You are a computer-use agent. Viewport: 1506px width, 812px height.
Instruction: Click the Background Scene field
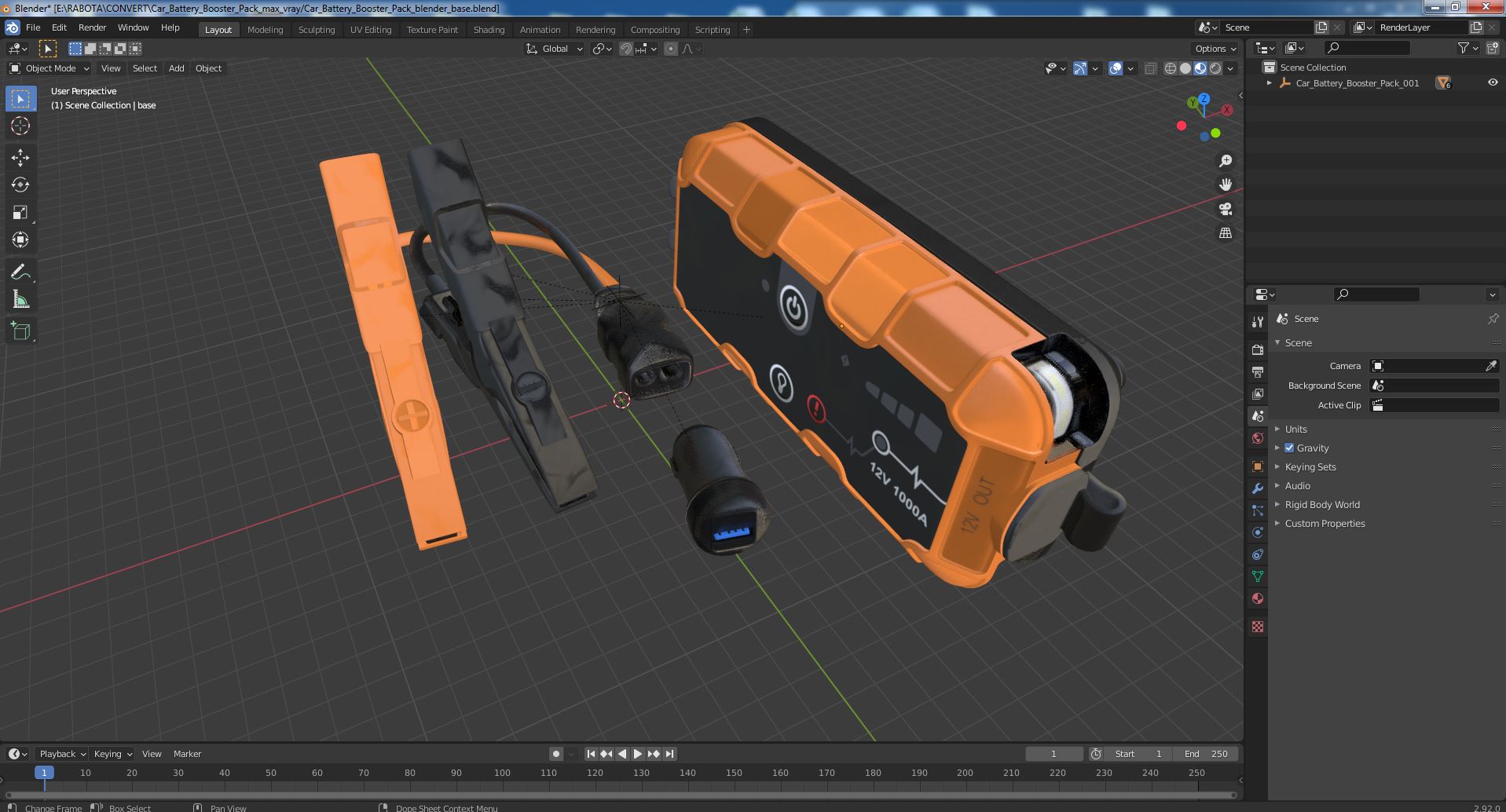coord(1435,386)
